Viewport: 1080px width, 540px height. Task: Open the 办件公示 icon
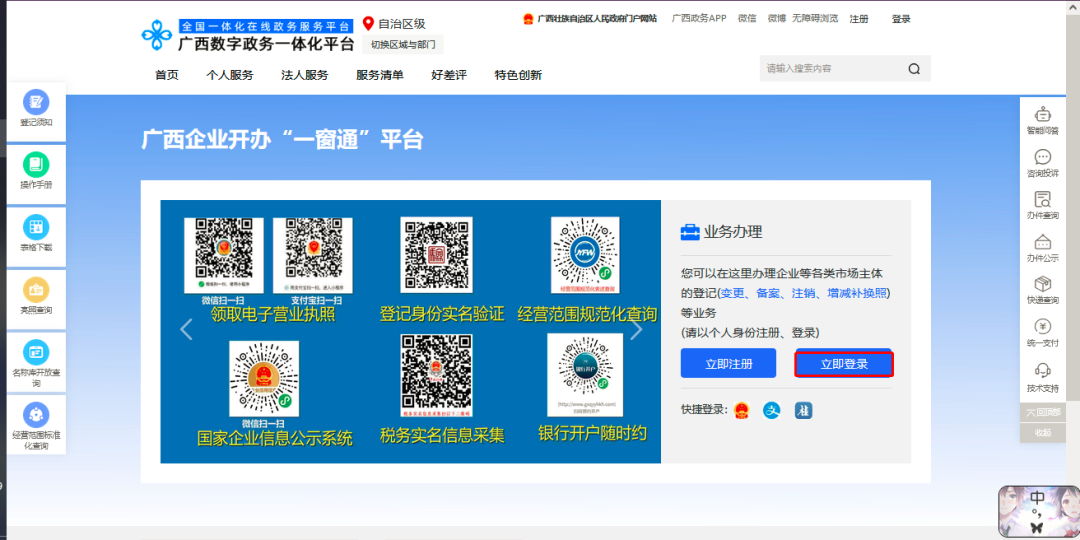(1043, 242)
